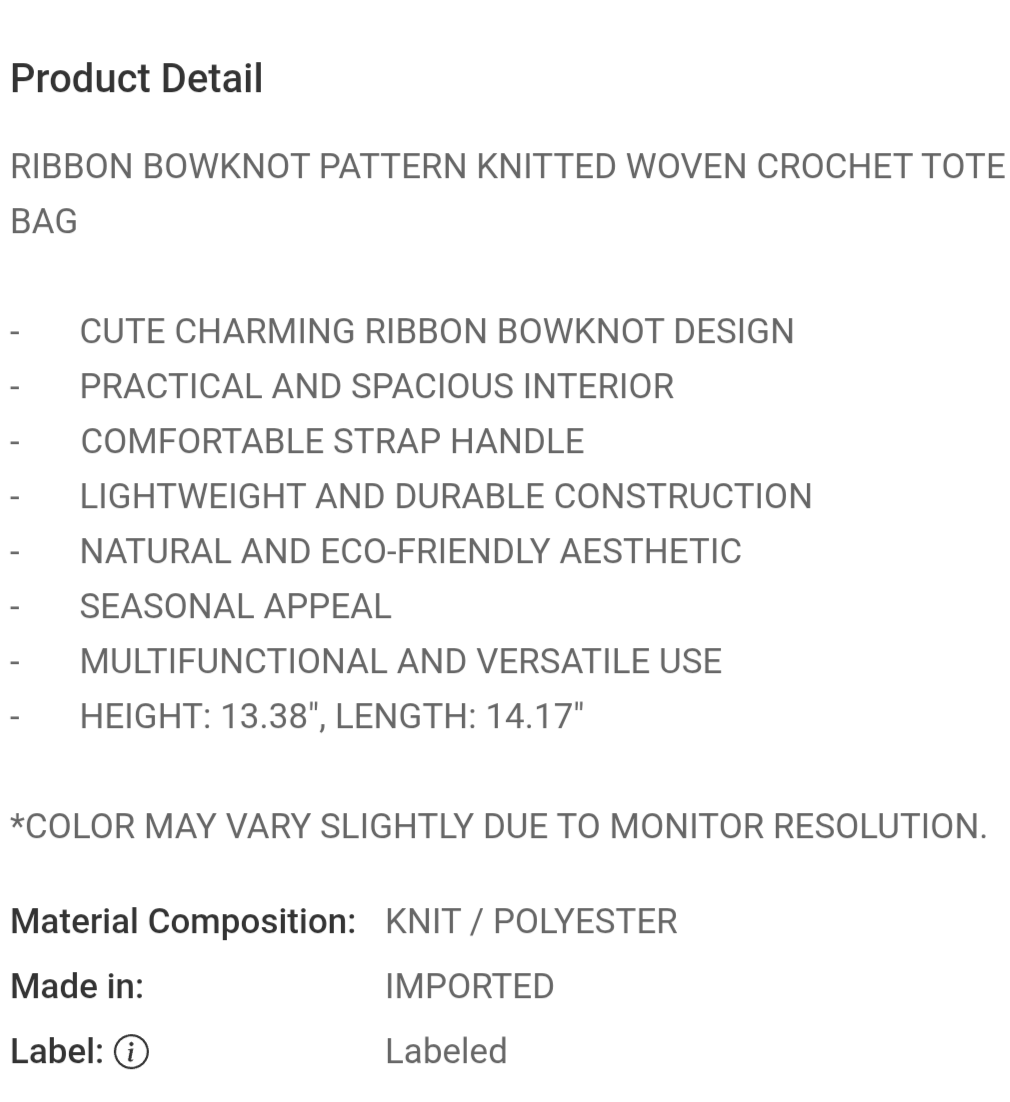This screenshot has width=1010, height=1102.
Task: Select the IMPORTED value
Action: click(x=469, y=986)
